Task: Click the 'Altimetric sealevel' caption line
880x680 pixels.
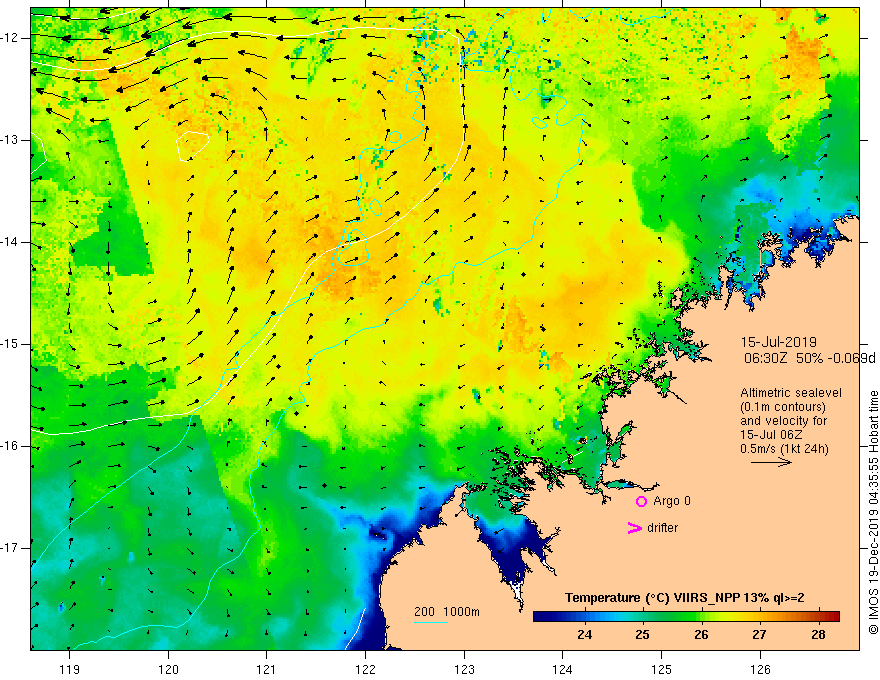Action: 791,393
